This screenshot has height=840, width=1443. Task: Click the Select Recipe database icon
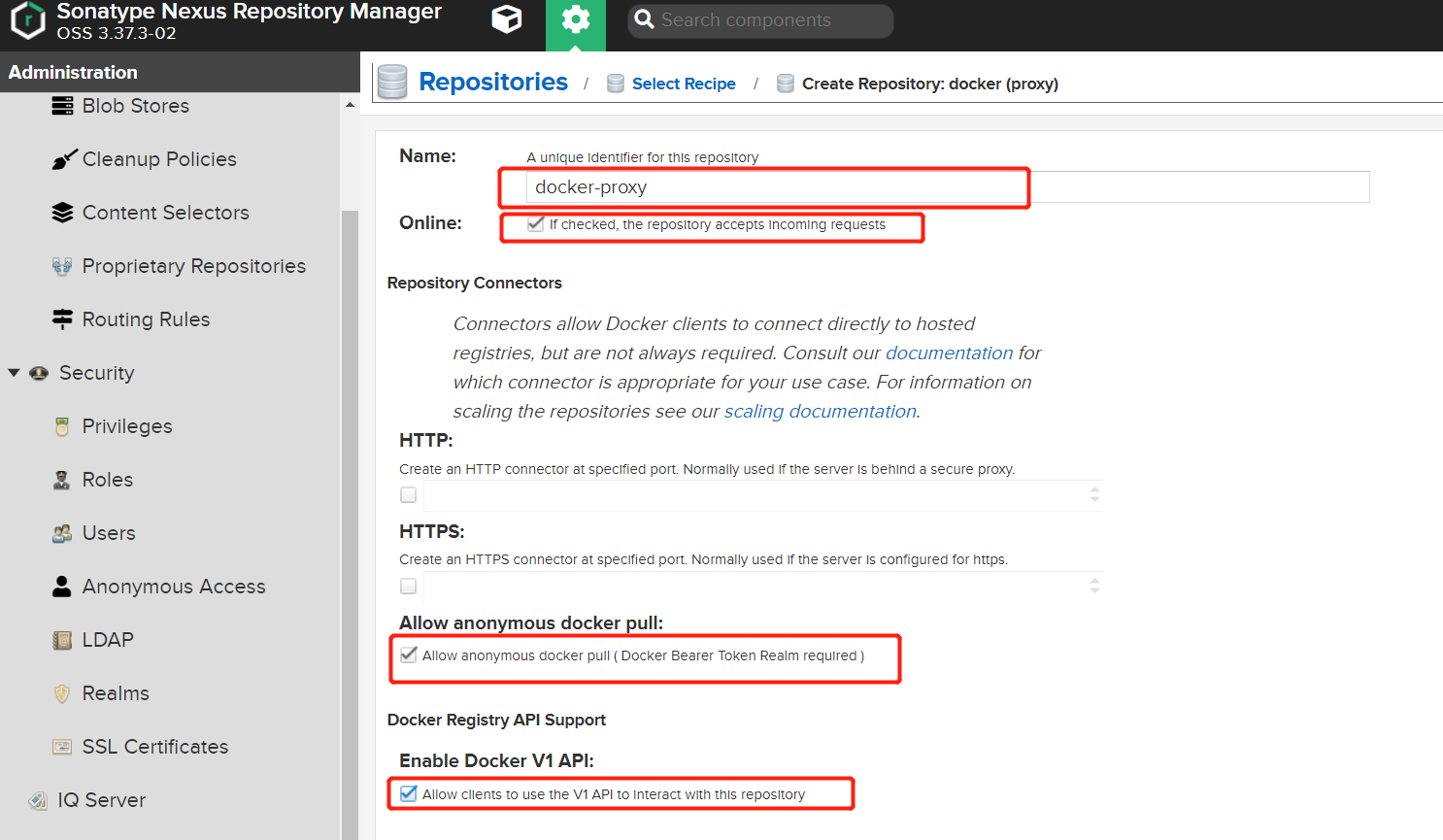[616, 84]
